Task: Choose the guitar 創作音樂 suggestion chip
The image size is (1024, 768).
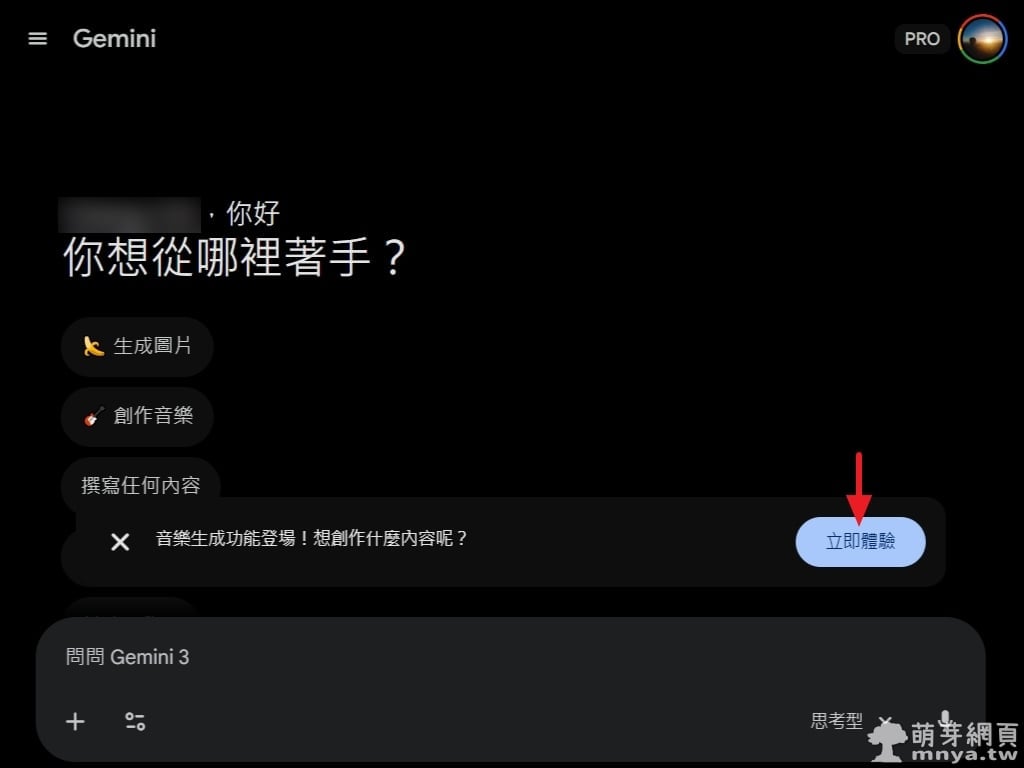Action: 137,416
